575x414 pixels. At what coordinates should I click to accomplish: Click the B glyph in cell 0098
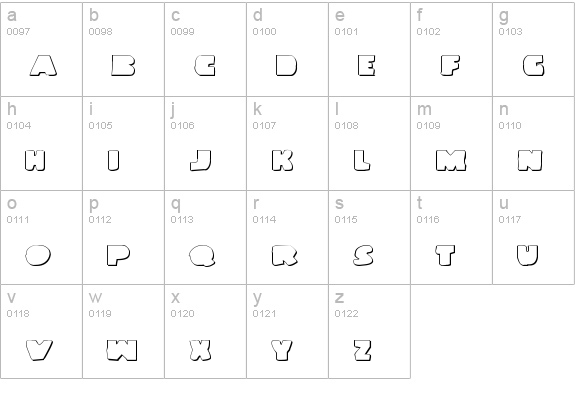pos(123,66)
